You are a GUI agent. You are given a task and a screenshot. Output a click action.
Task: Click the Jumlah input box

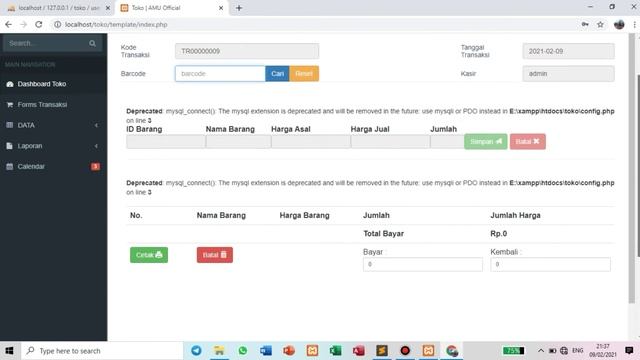click(x=447, y=142)
